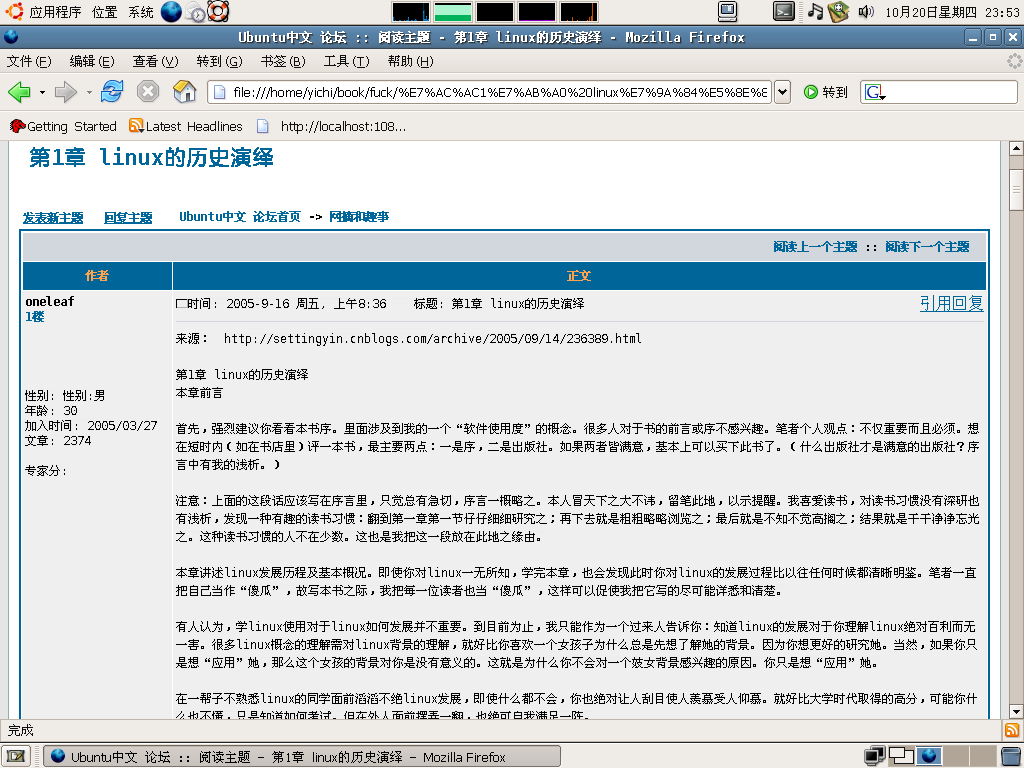Launch the web browser globe panel icon
The image size is (1024, 768).
click(171, 12)
